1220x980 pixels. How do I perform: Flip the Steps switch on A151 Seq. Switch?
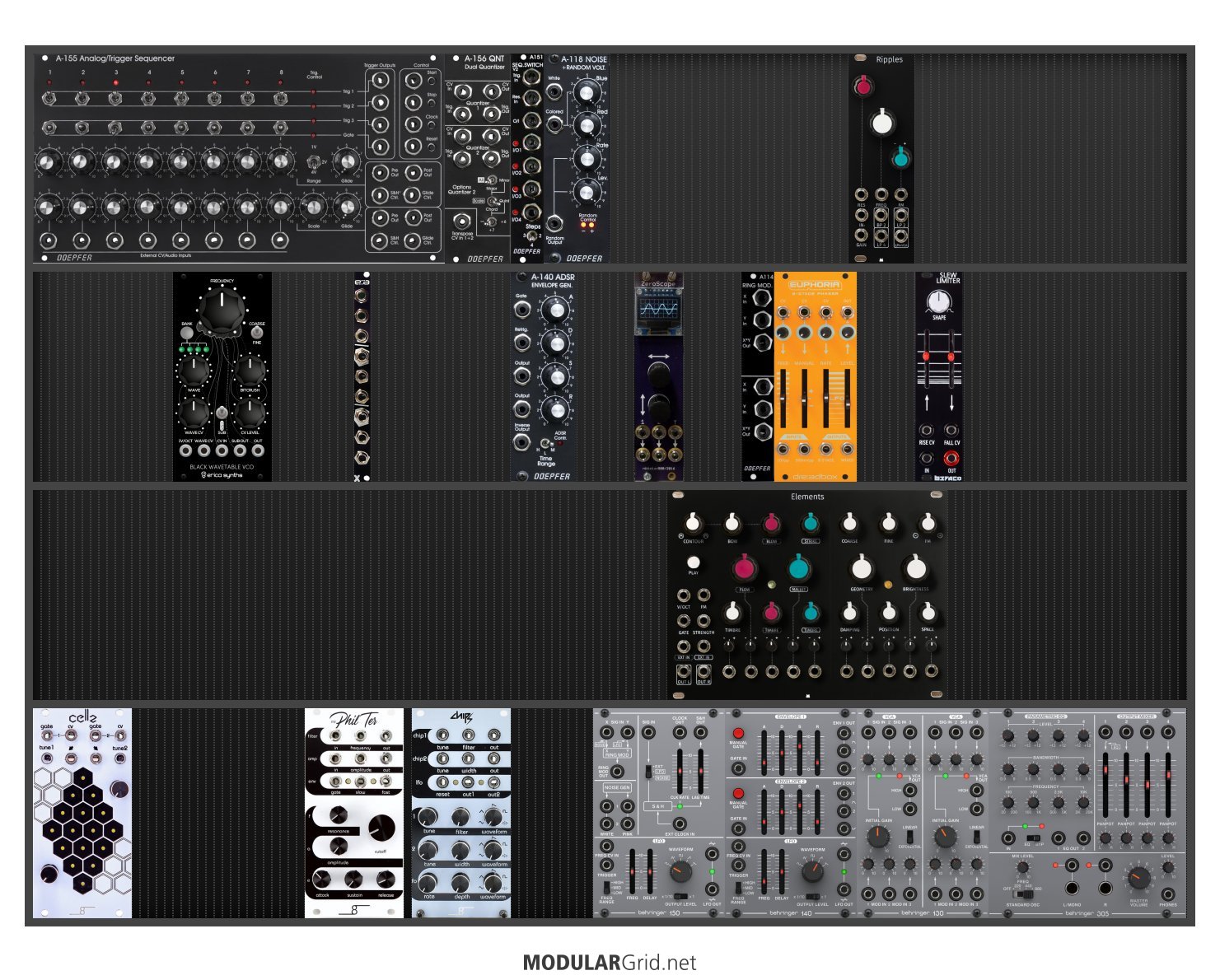click(533, 236)
